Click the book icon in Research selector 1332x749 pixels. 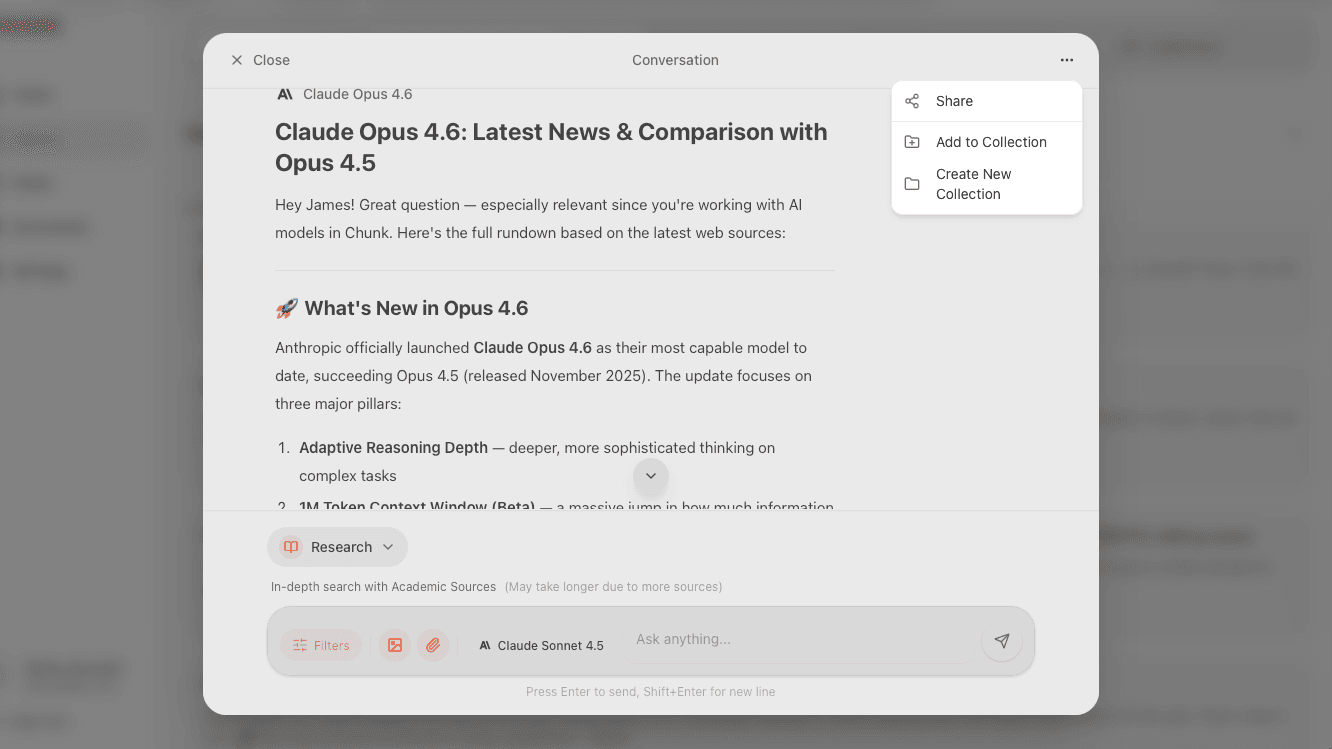pos(291,547)
